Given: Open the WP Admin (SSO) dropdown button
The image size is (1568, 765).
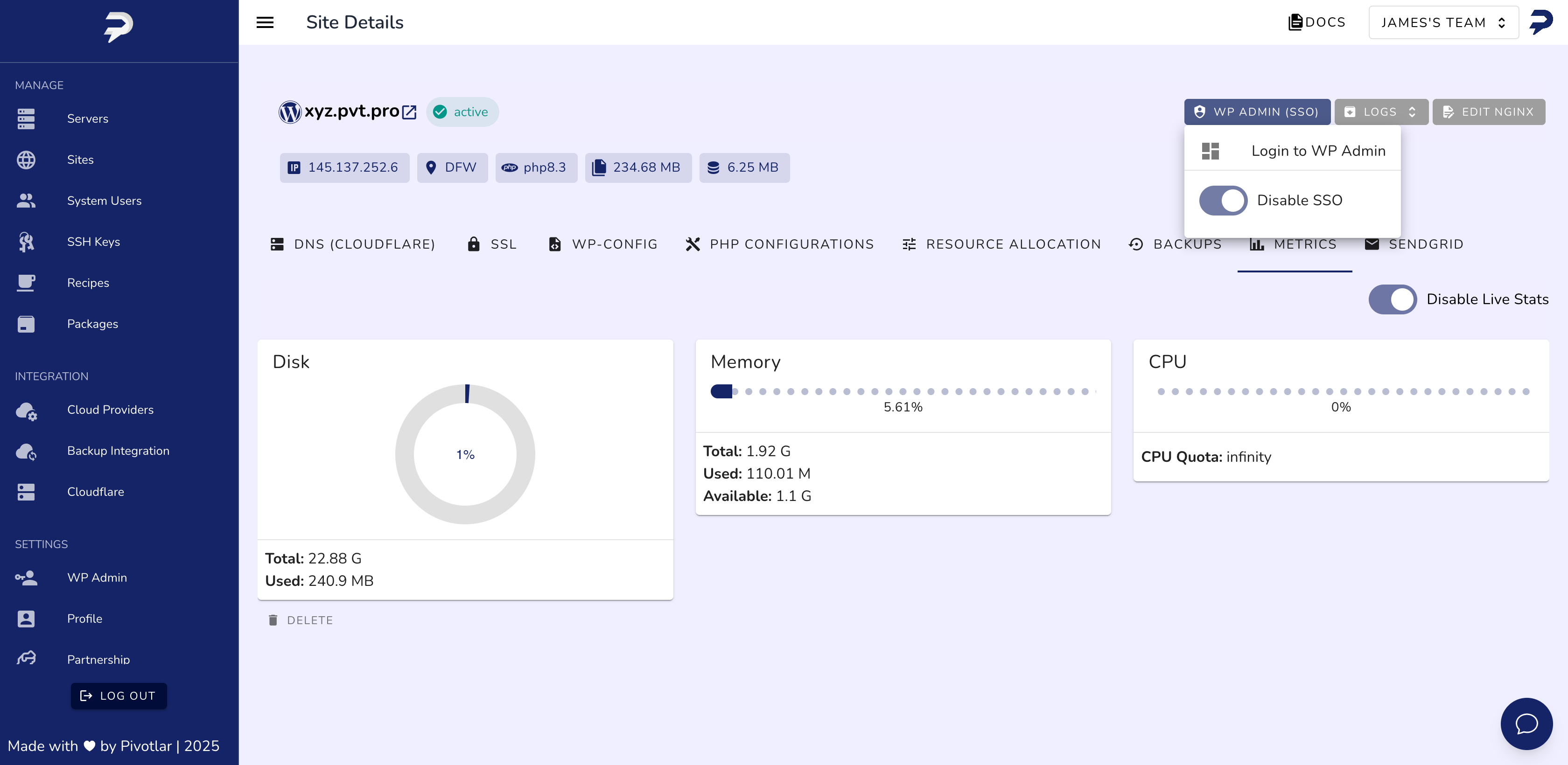Looking at the screenshot, I should pos(1257,112).
